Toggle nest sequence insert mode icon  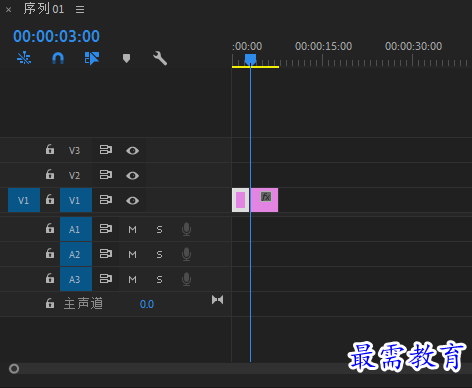pos(24,58)
